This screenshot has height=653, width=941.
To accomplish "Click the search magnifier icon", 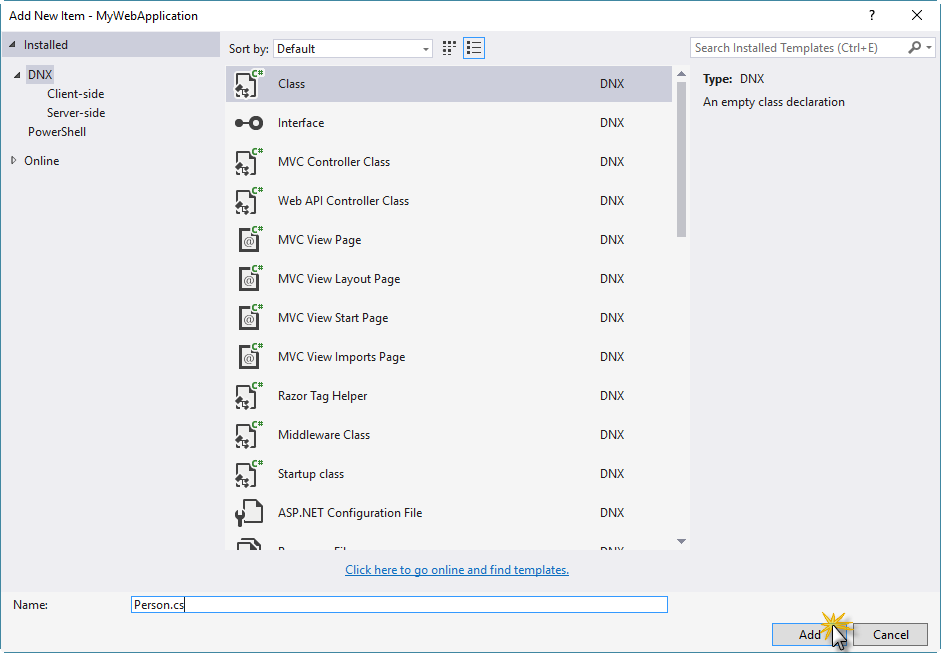I will point(914,48).
